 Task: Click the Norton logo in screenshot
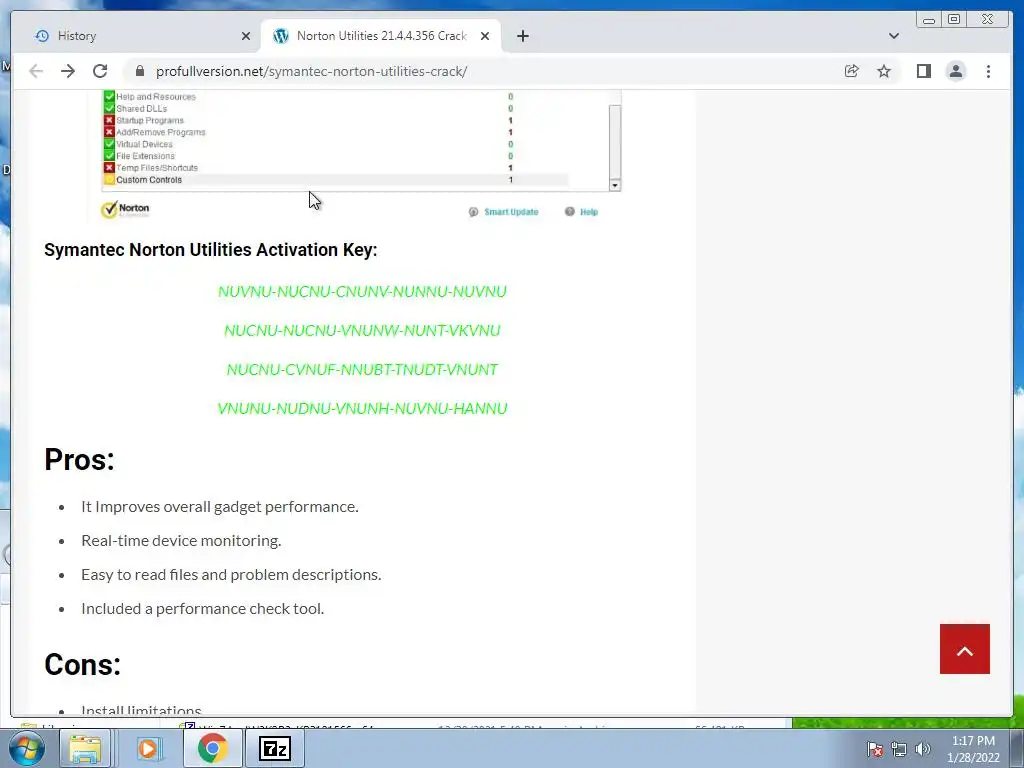(125, 210)
